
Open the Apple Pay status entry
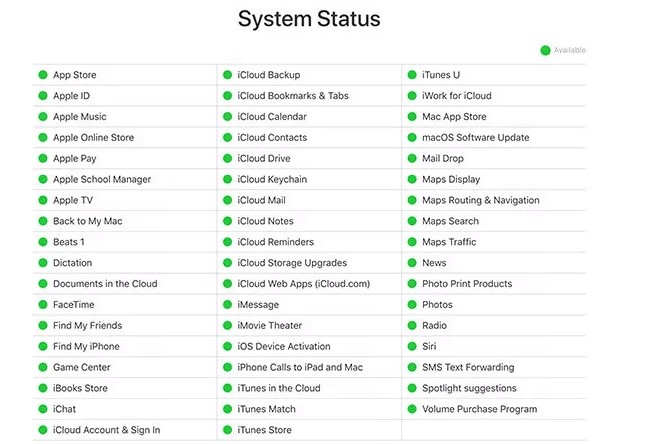point(74,159)
